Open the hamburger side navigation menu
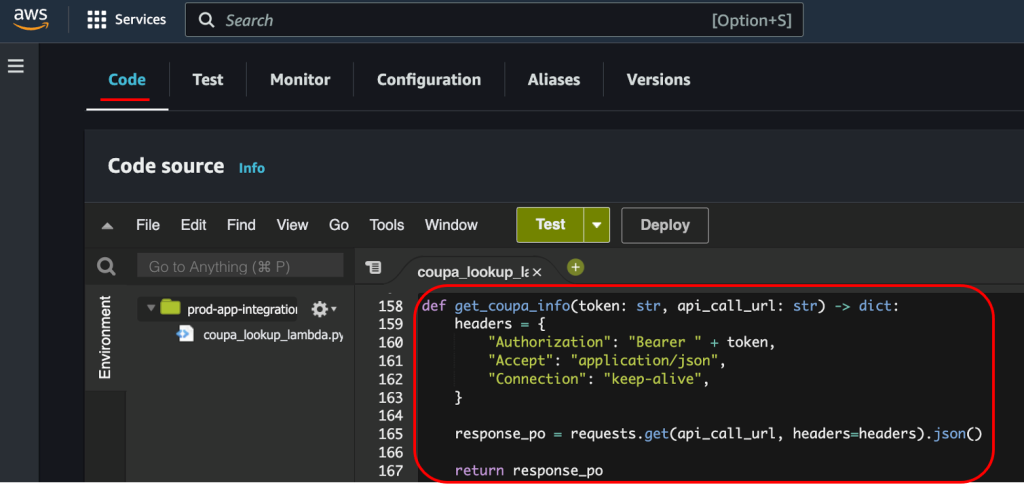The height and width of the screenshot is (487, 1024). coord(16,66)
